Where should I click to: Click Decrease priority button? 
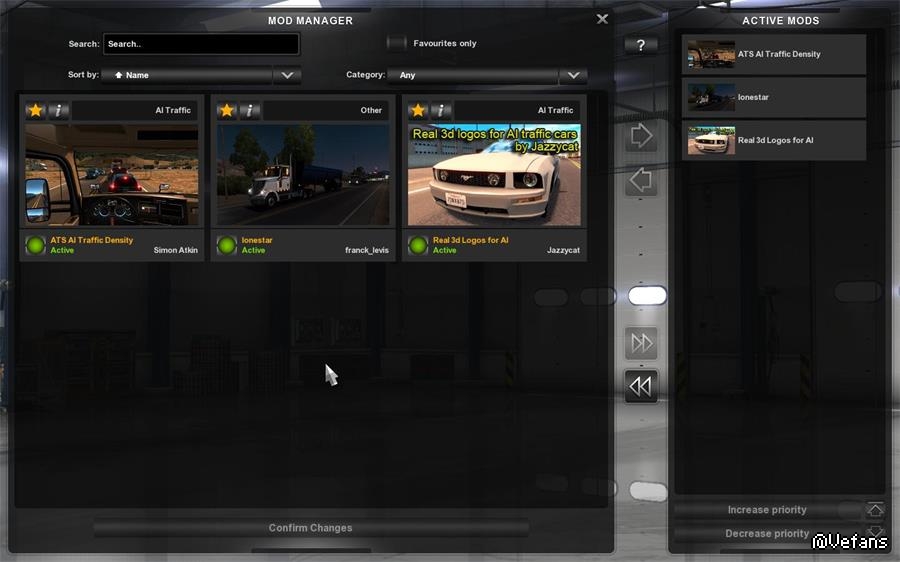pyautogui.click(x=767, y=533)
